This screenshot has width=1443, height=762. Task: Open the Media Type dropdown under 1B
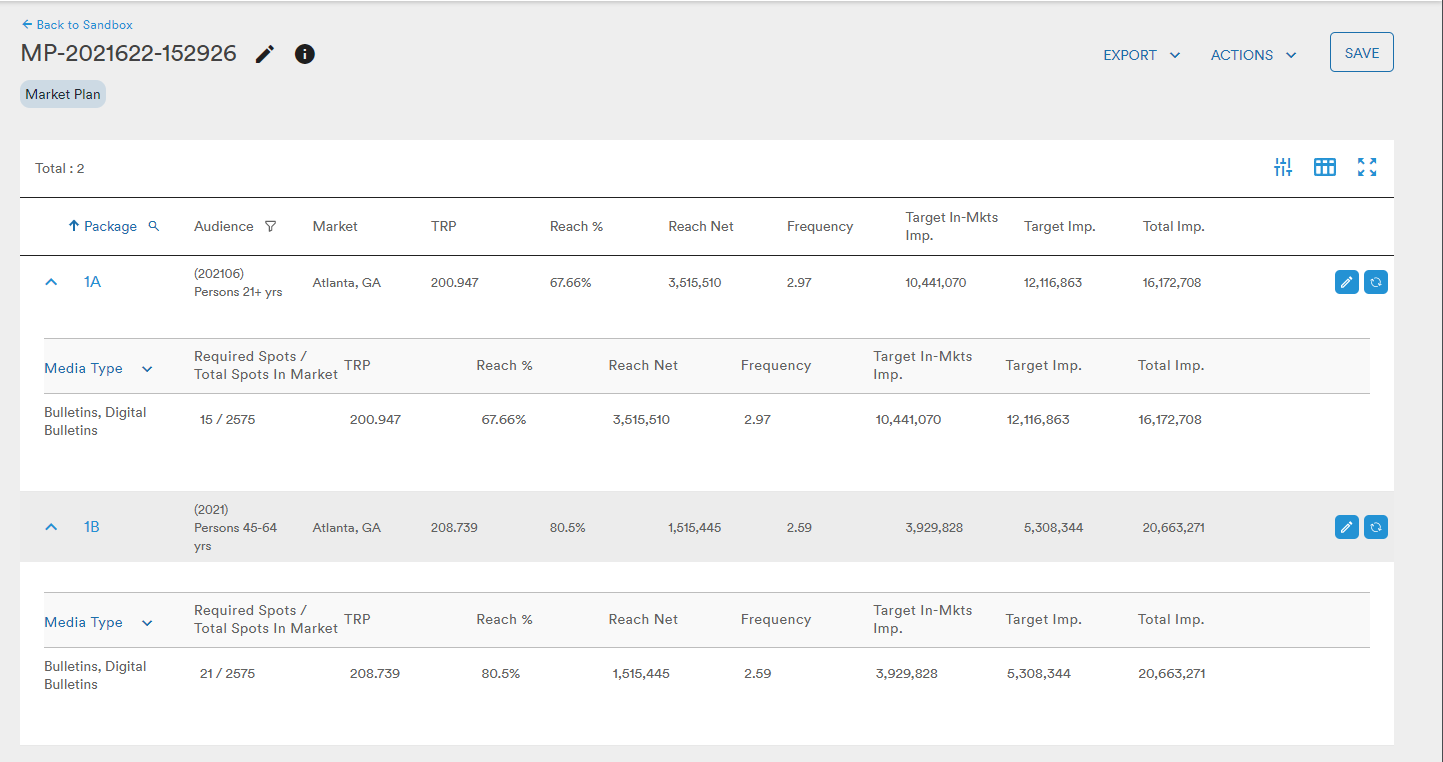point(147,623)
